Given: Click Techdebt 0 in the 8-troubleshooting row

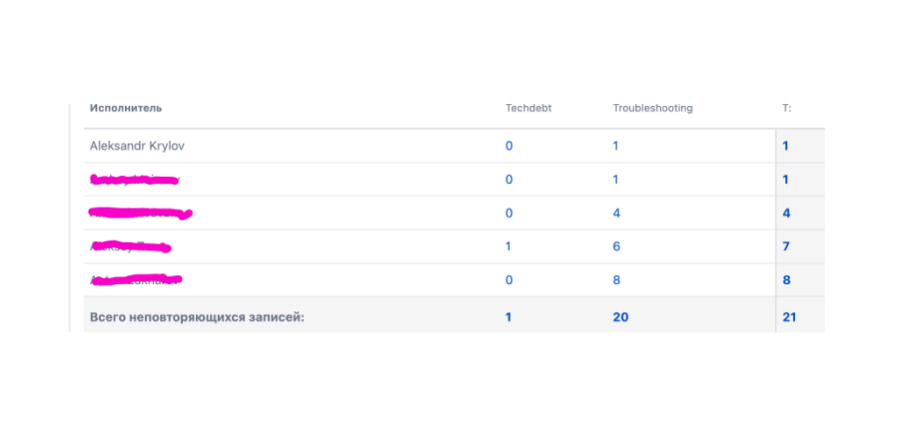Looking at the screenshot, I should (509, 281).
